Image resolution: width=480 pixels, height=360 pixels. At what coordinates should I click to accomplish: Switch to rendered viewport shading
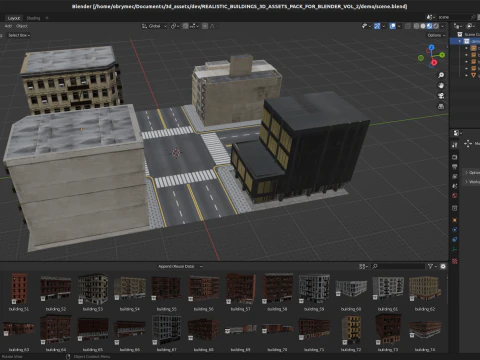click(436, 26)
